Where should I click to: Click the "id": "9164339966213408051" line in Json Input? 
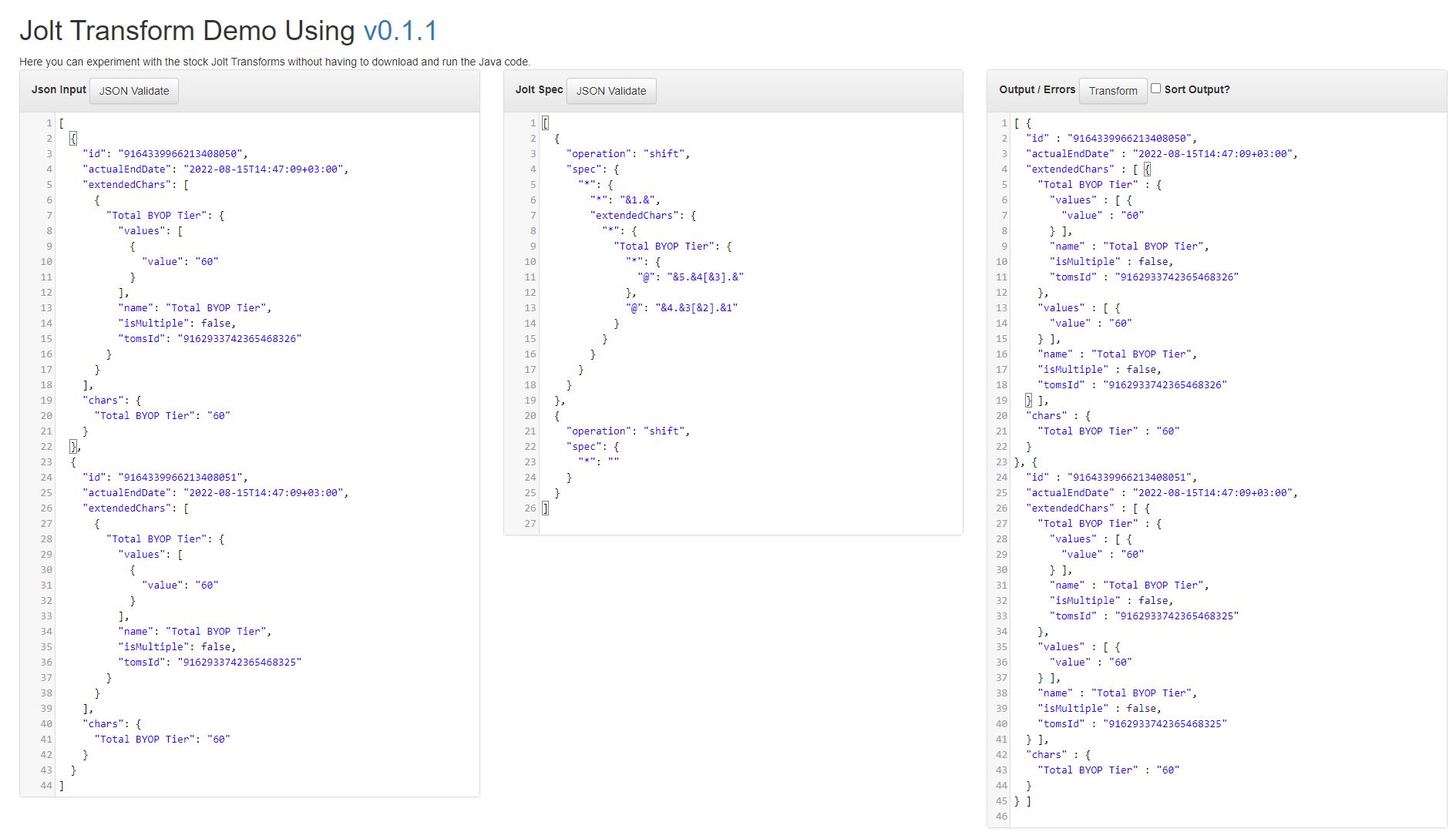tap(165, 478)
